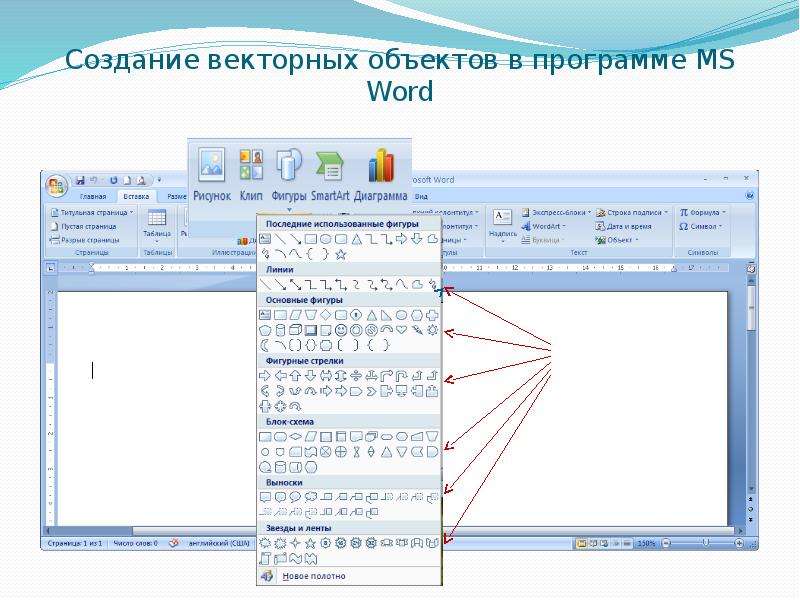800x600 pixels.
Task: Choose the sun shape in Основные фигуры
Action: (x=433, y=330)
